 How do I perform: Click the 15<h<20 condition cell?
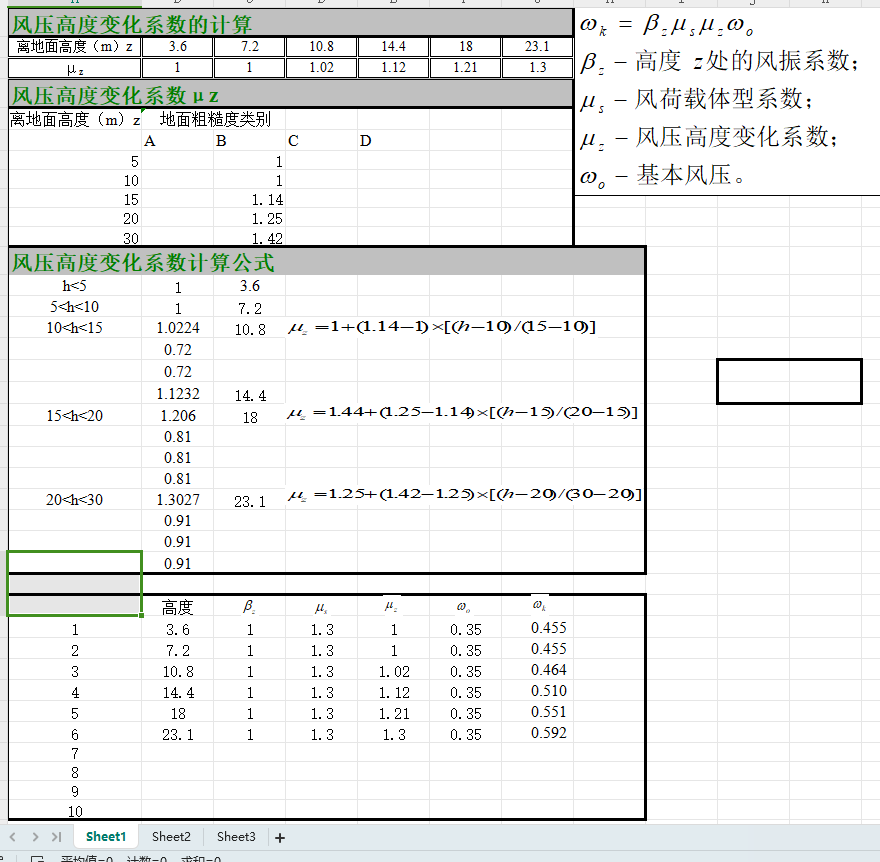click(75, 416)
